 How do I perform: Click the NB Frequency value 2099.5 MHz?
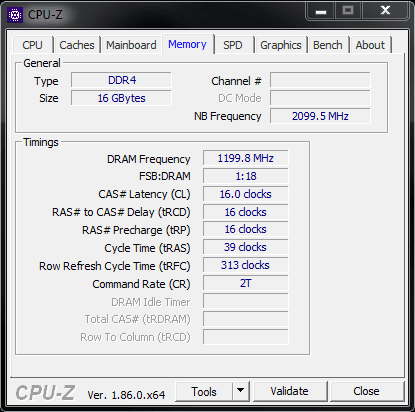tap(320, 116)
